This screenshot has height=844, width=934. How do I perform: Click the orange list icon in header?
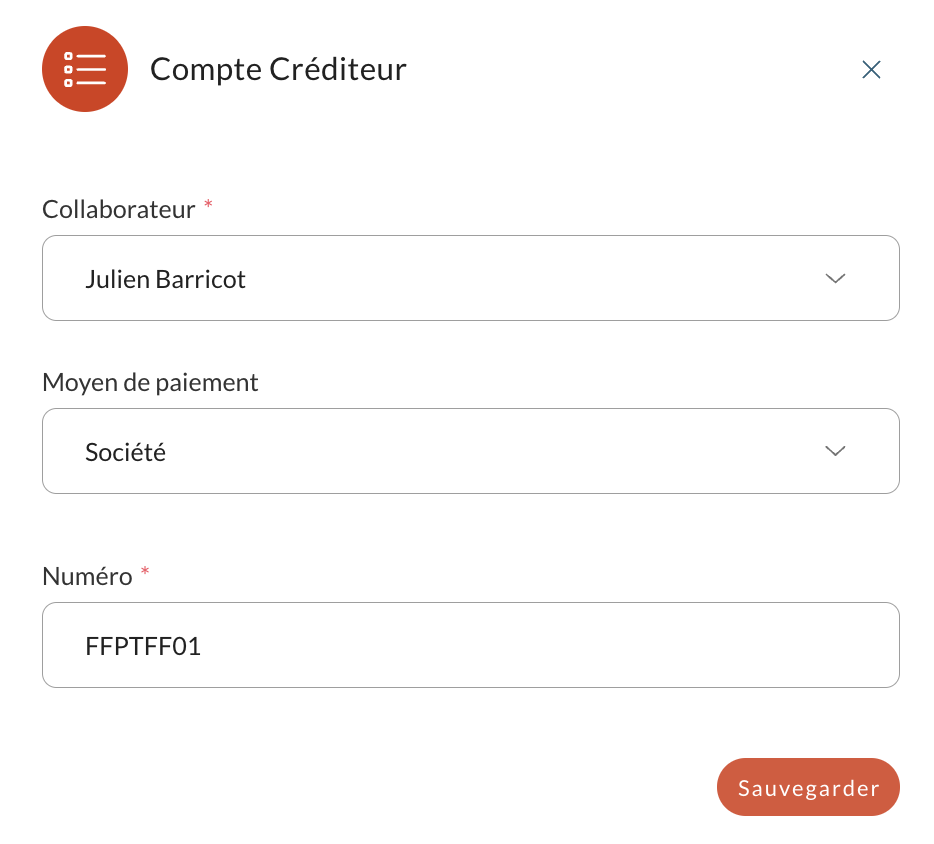[x=85, y=69]
